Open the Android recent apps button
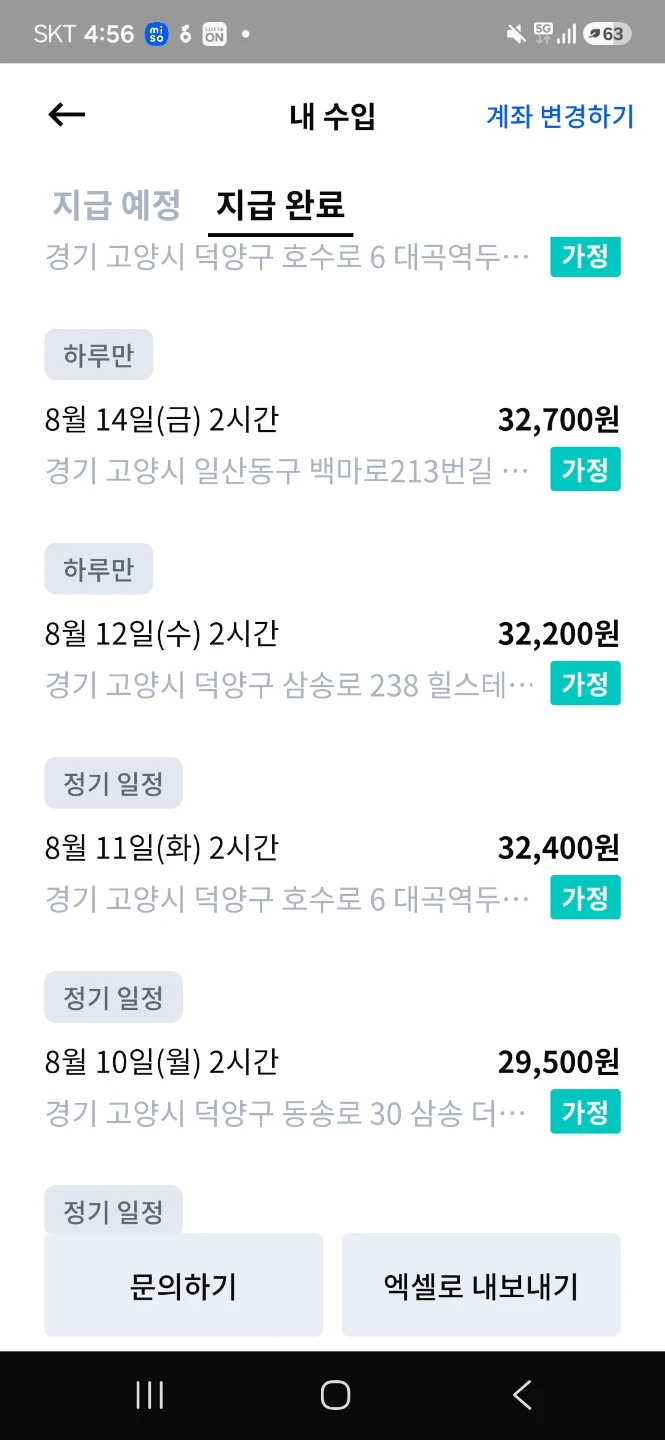665x1440 pixels. (x=150, y=1395)
